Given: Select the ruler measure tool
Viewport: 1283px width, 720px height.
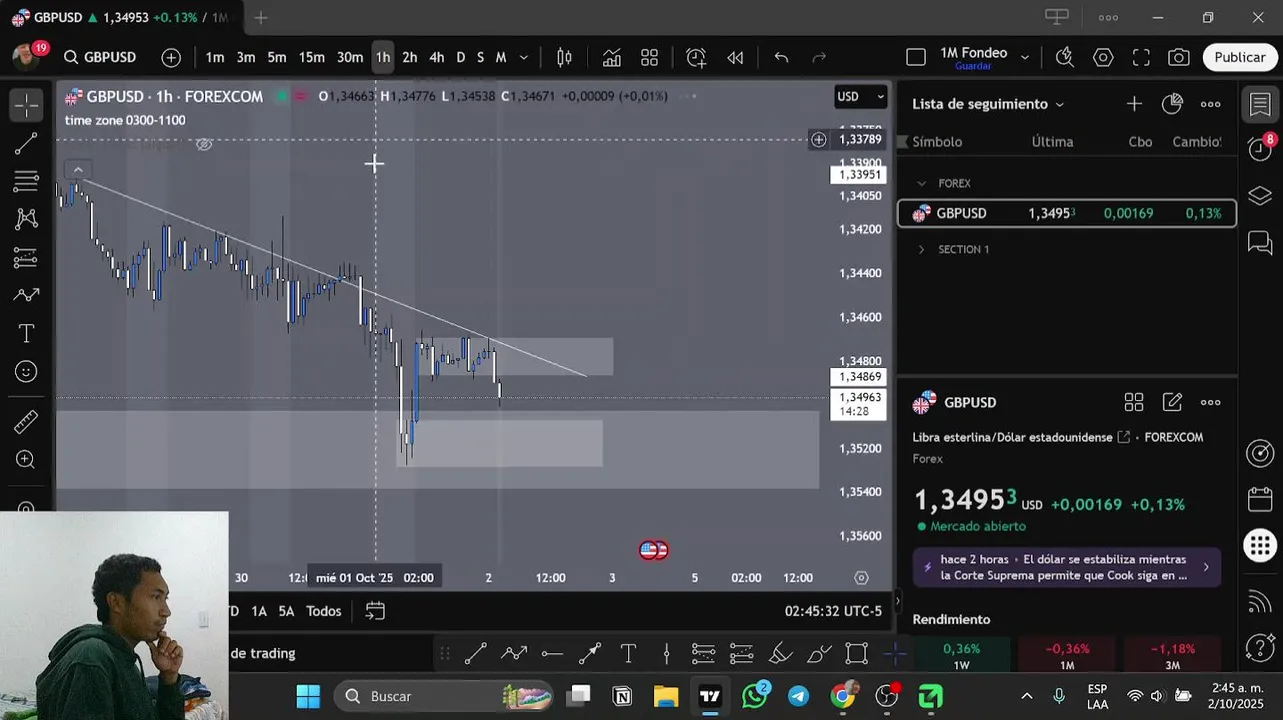Looking at the screenshot, I should pos(27,422).
